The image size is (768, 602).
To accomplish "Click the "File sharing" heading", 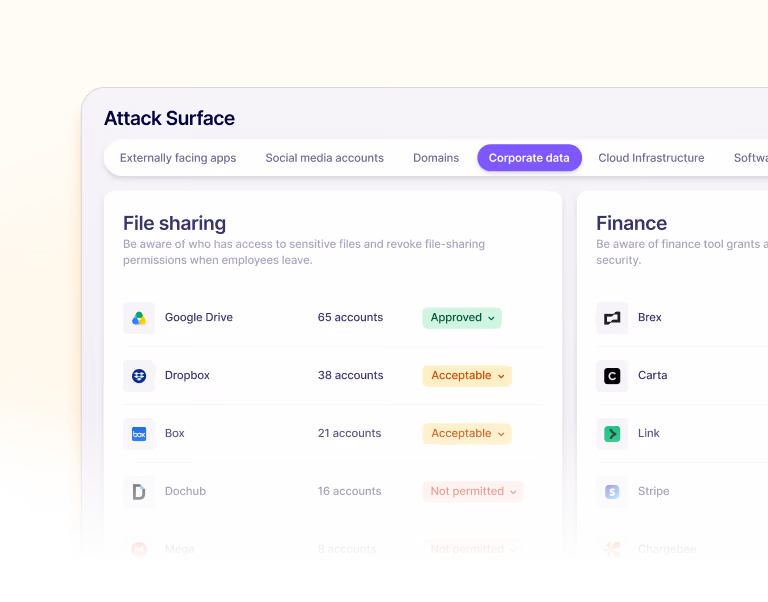I will tap(174, 223).
